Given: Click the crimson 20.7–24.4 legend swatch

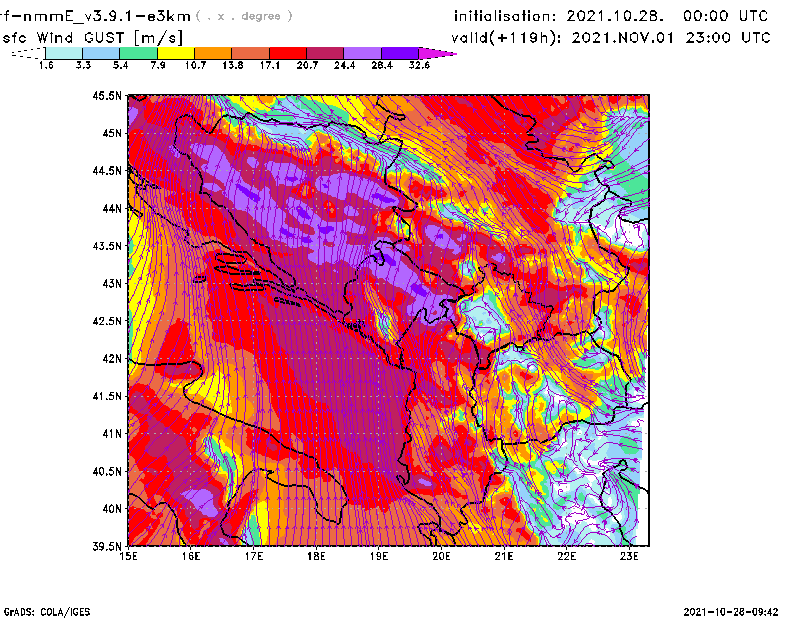Looking at the screenshot, I should click(325, 53).
